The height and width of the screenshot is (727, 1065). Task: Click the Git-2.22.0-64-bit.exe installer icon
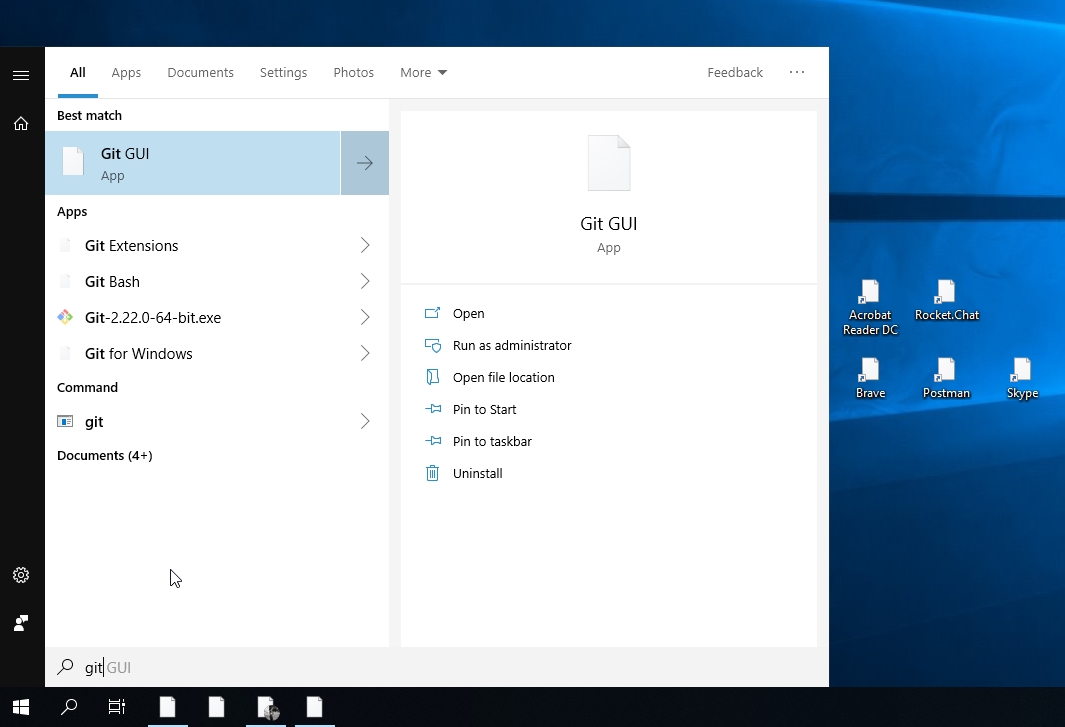tap(65, 317)
